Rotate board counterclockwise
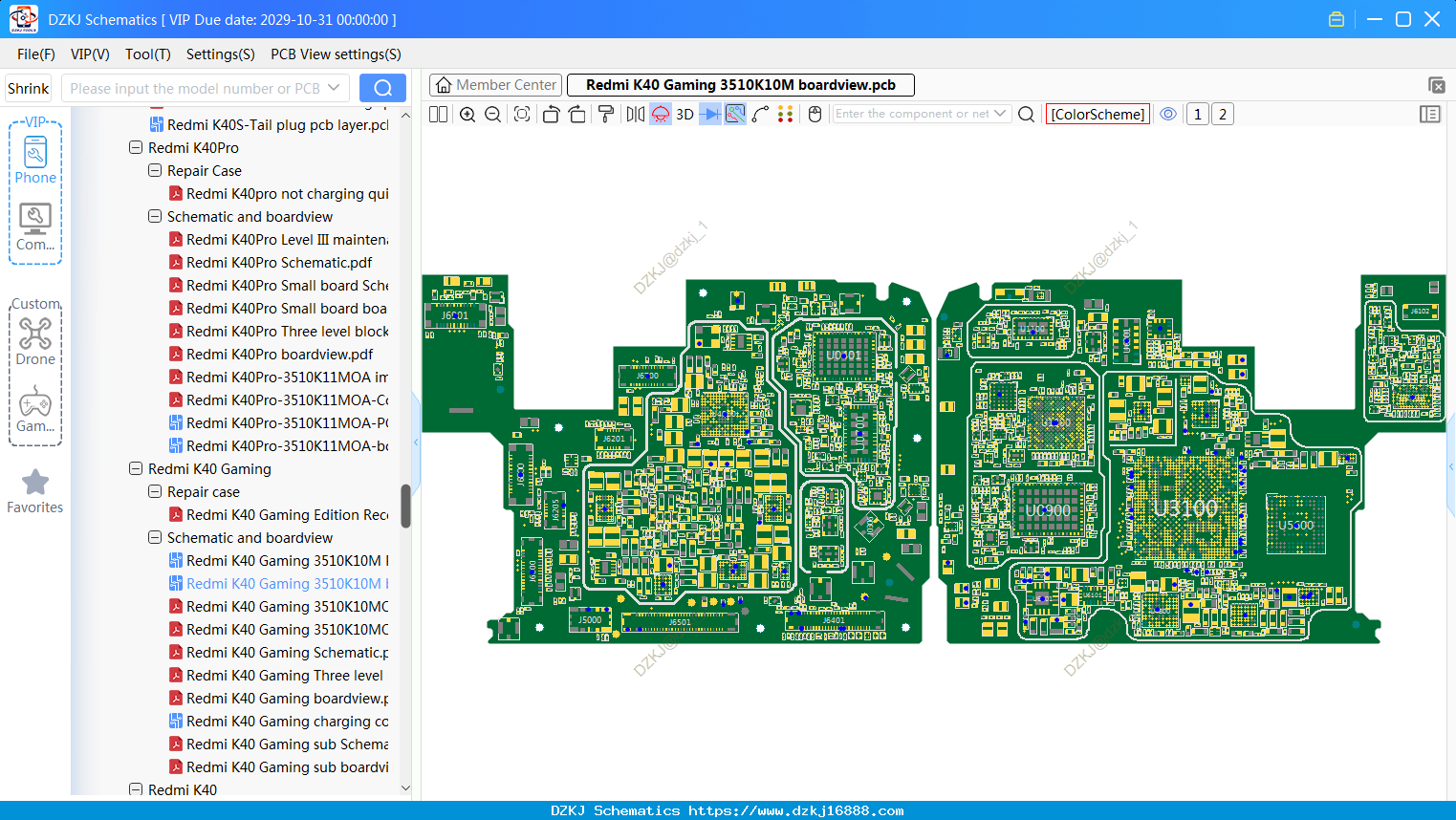1456x820 pixels. (x=551, y=114)
